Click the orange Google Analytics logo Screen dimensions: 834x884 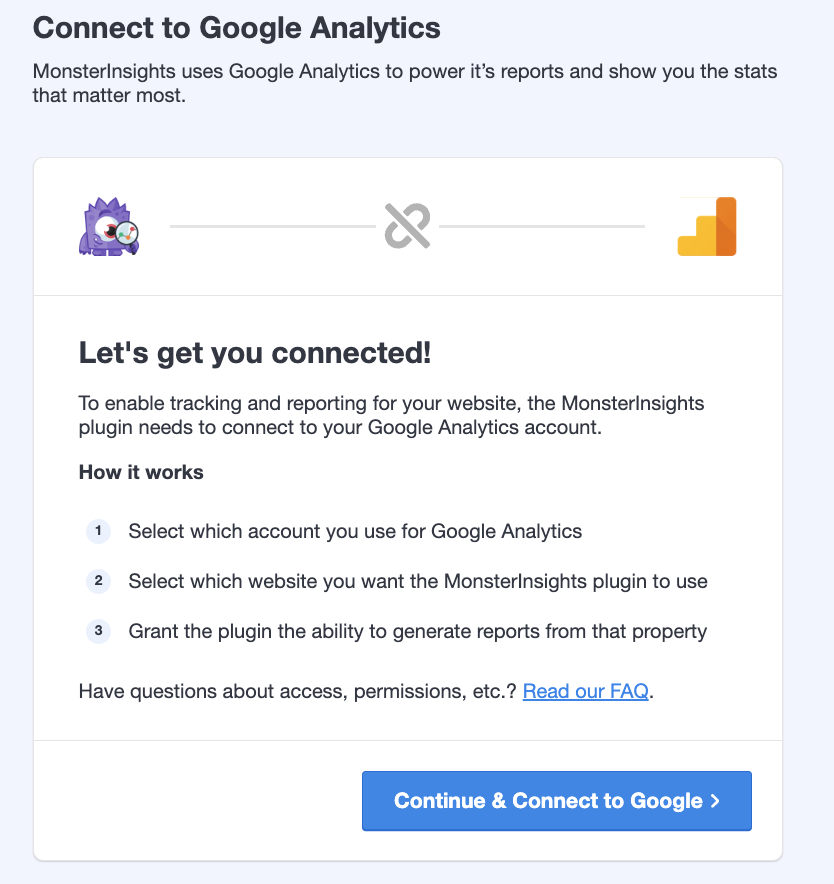click(707, 227)
